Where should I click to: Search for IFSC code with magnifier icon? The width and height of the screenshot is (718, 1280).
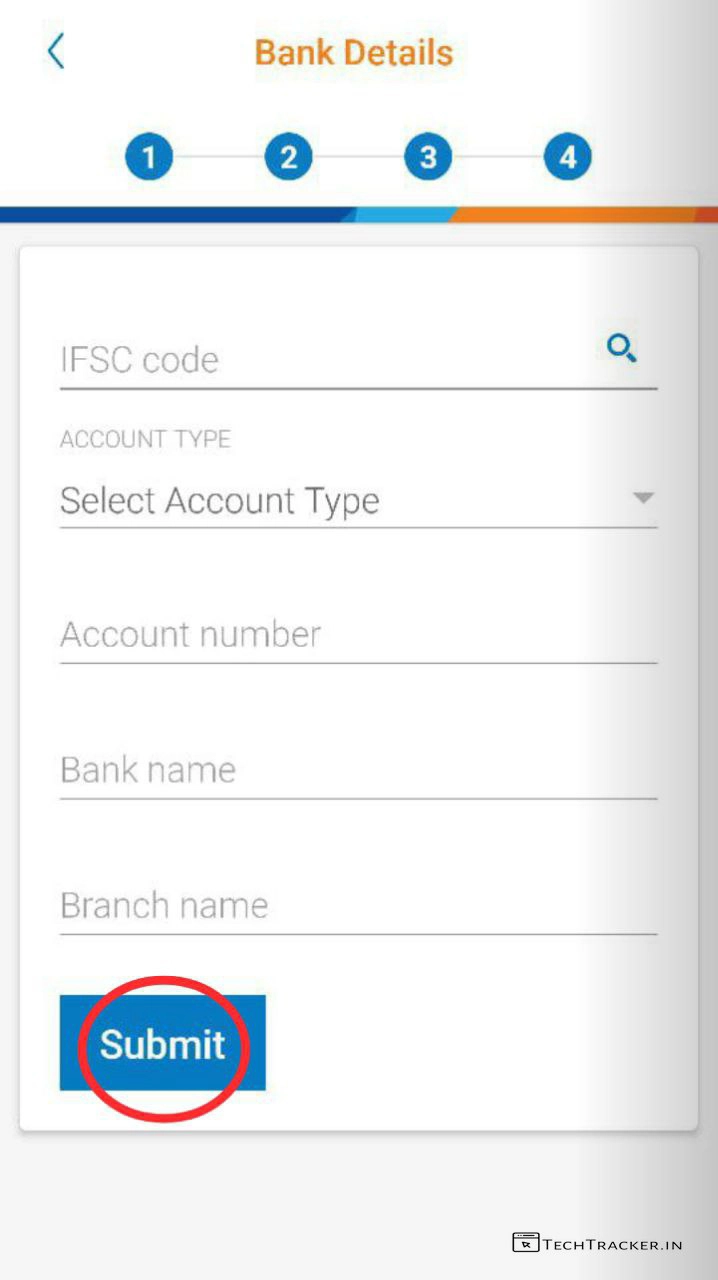(x=622, y=349)
